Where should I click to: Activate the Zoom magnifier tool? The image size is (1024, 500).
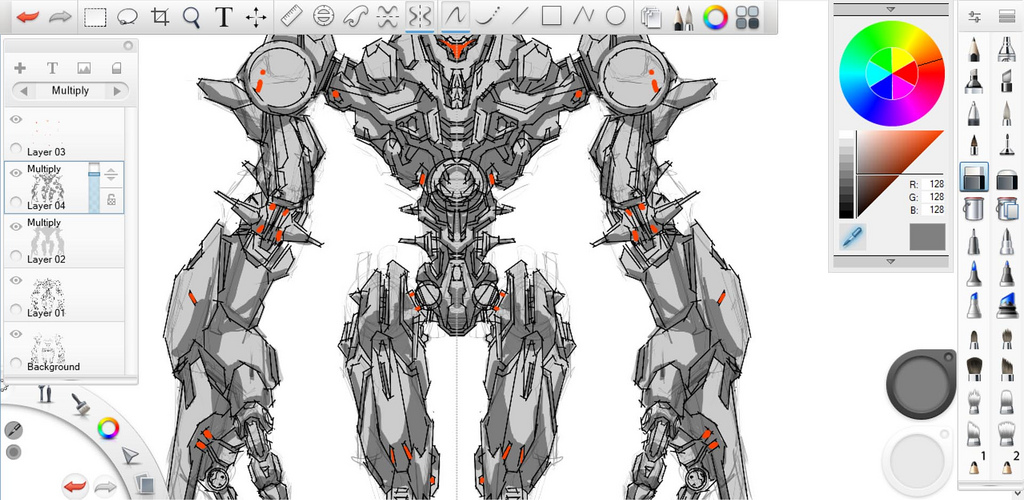pos(191,17)
